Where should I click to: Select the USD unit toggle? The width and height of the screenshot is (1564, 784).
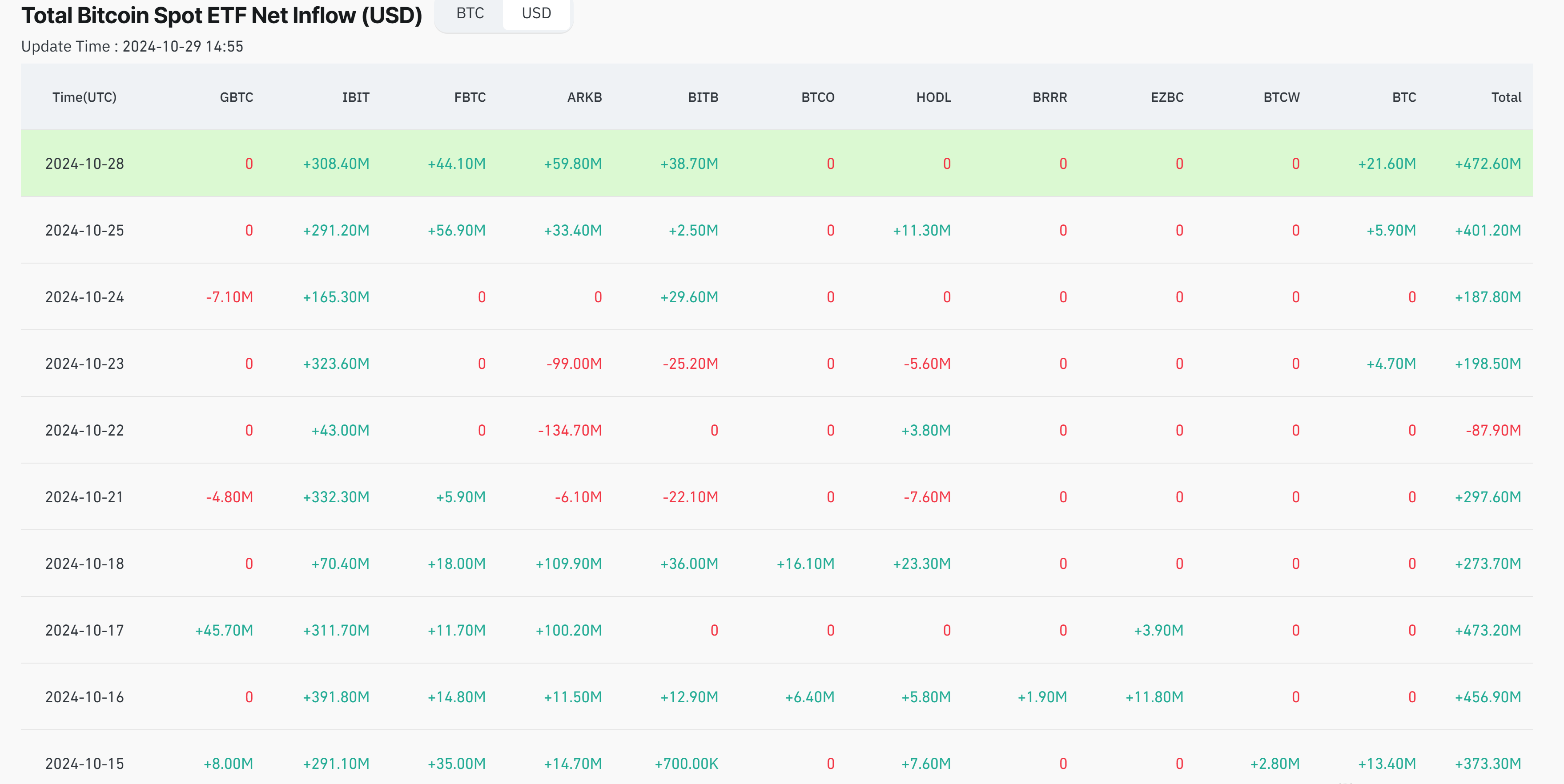[x=536, y=13]
